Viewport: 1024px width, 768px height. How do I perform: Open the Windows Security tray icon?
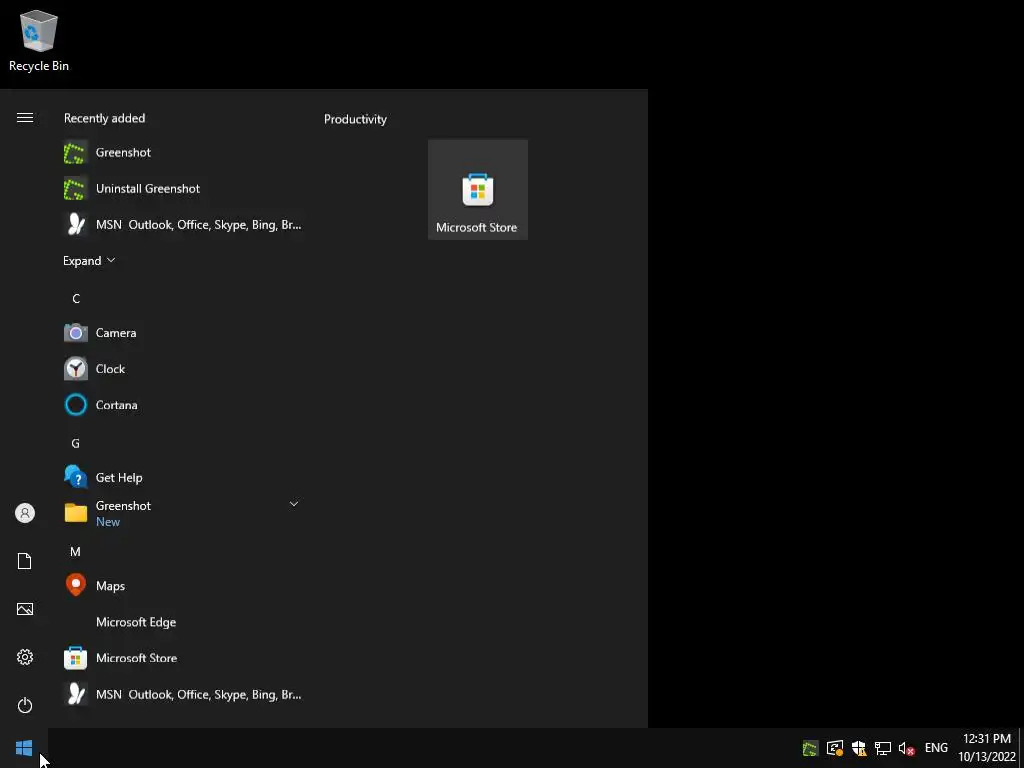tap(859, 748)
